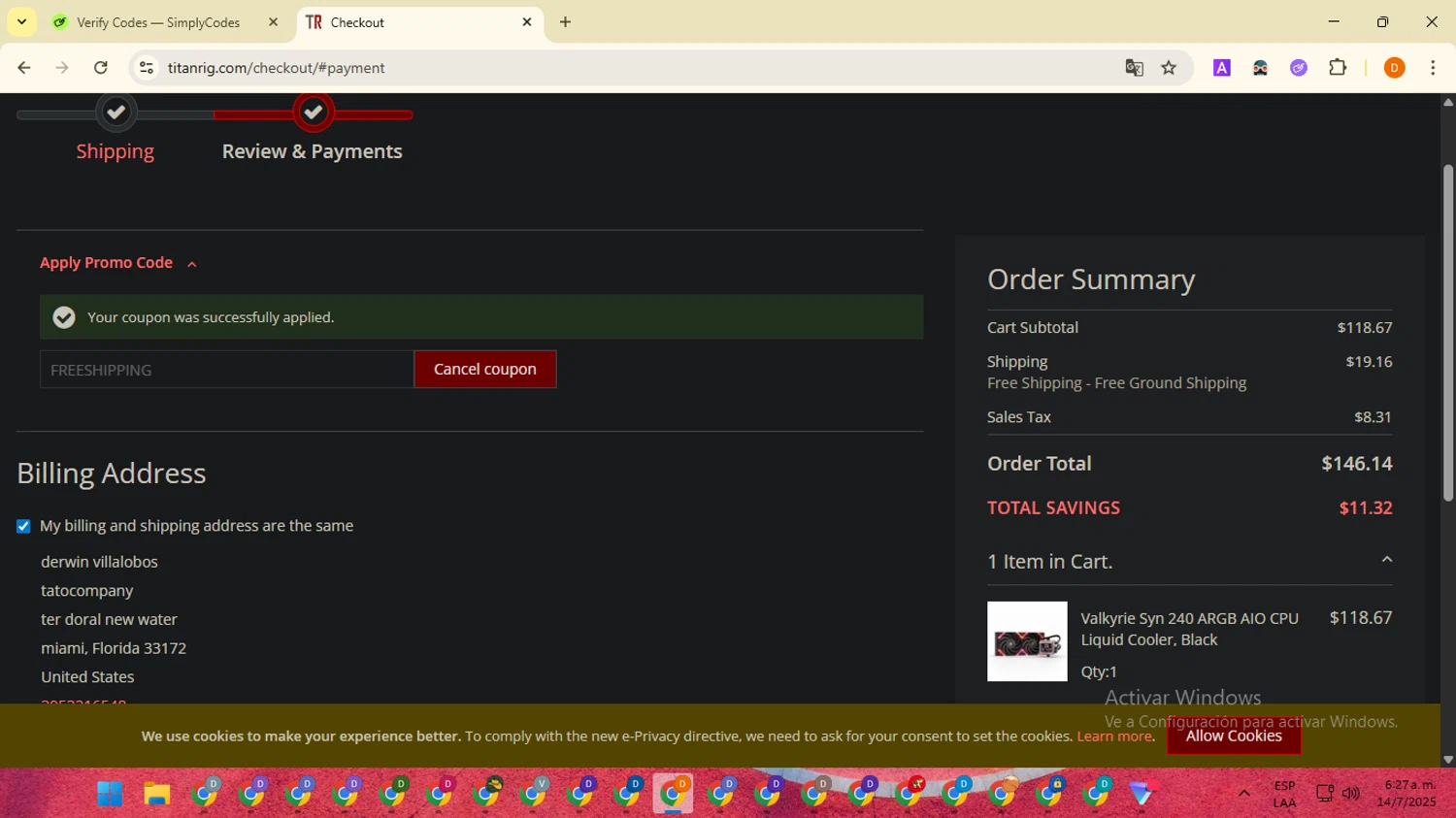Click the scrollbar up arrow
The height and width of the screenshot is (818, 1456).
point(1448,102)
